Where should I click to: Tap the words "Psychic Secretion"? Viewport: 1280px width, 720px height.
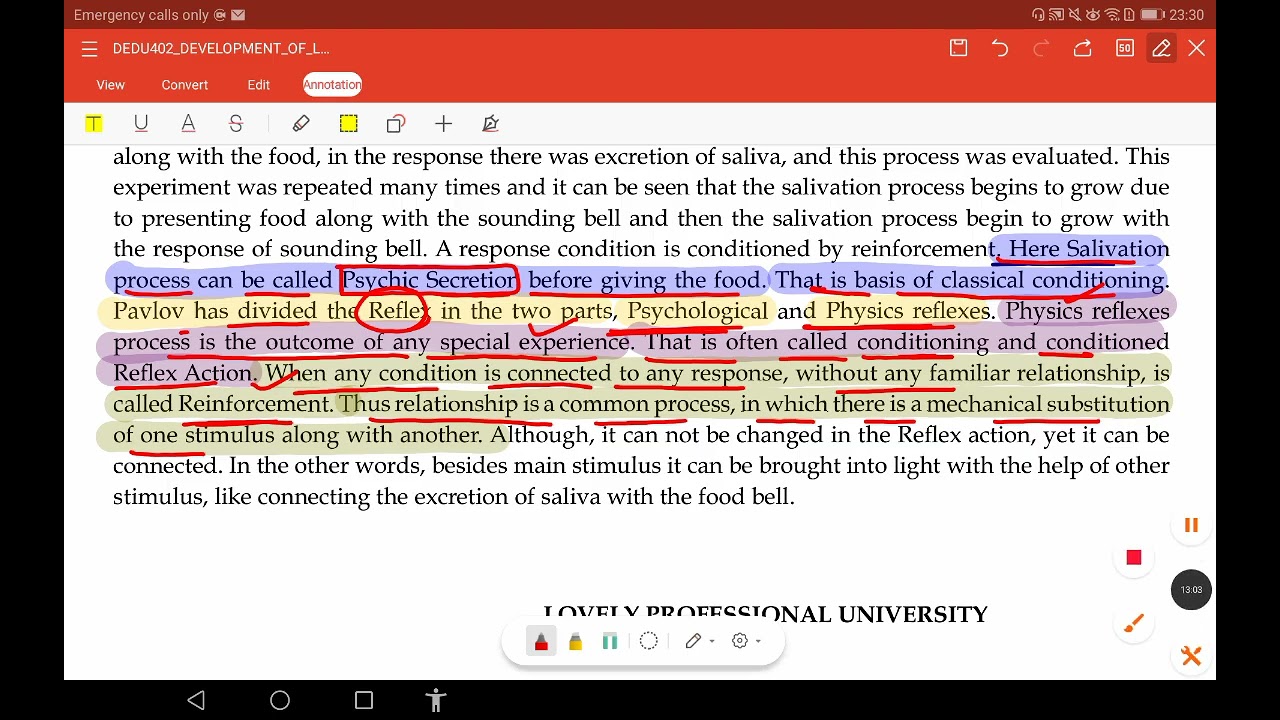coord(429,280)
